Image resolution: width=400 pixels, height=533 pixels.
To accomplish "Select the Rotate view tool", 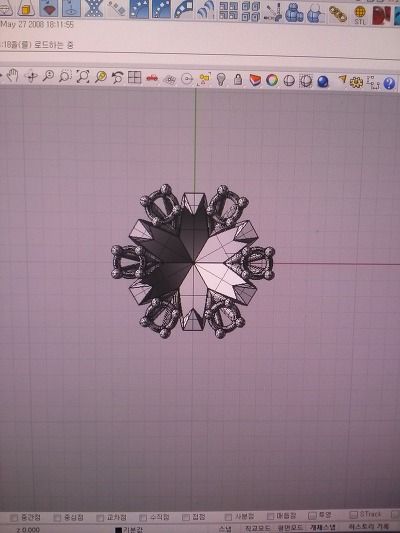I will pos(31,76).
